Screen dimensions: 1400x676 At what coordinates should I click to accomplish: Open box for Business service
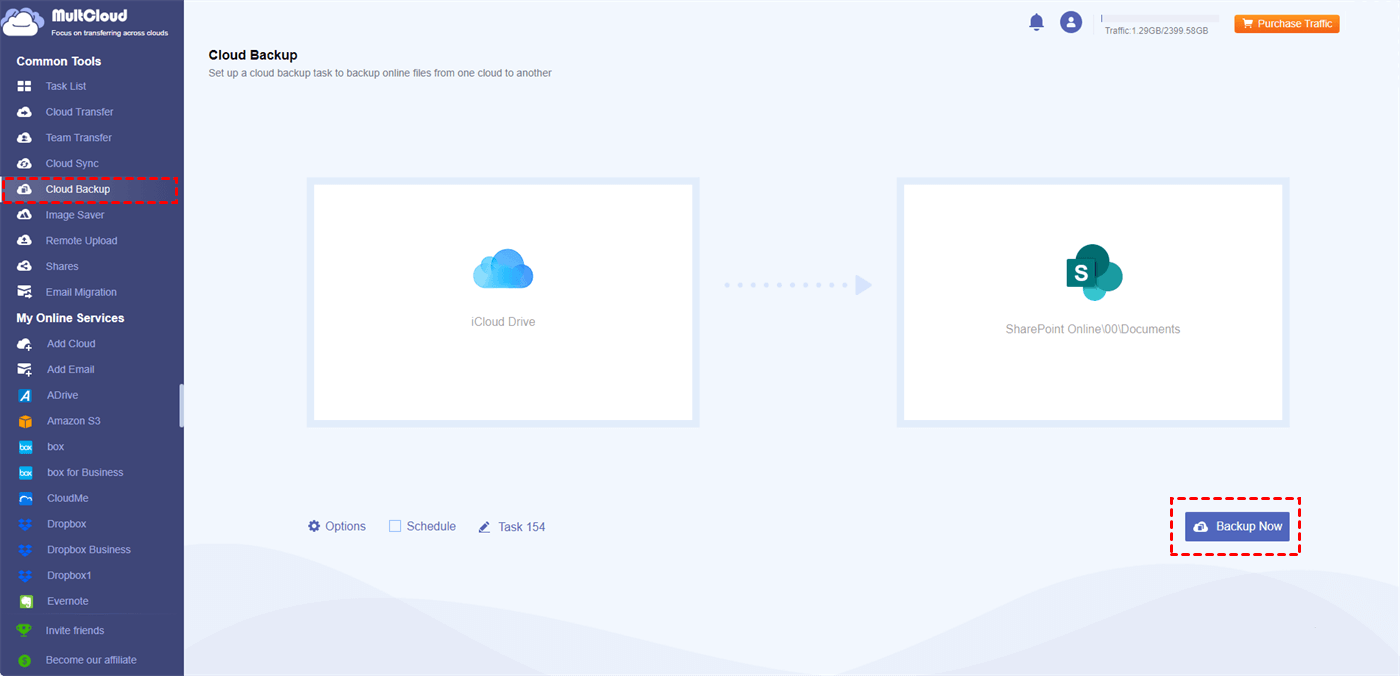click(x=85, y=473)
